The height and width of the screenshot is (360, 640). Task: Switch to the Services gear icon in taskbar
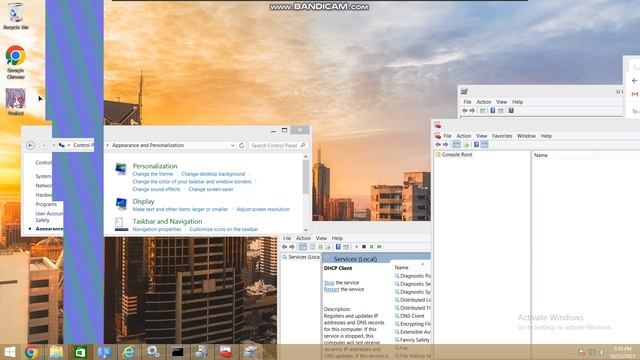(153, 352)
